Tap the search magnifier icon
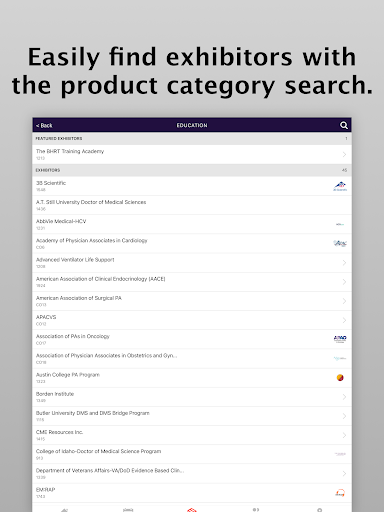 pos(344,125)
